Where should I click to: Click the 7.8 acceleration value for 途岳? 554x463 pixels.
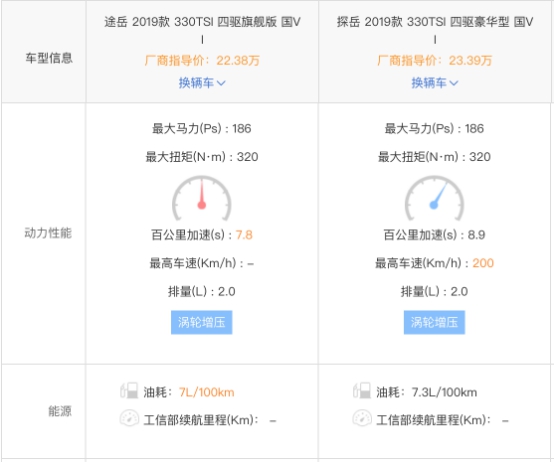(x=244, y=235)
